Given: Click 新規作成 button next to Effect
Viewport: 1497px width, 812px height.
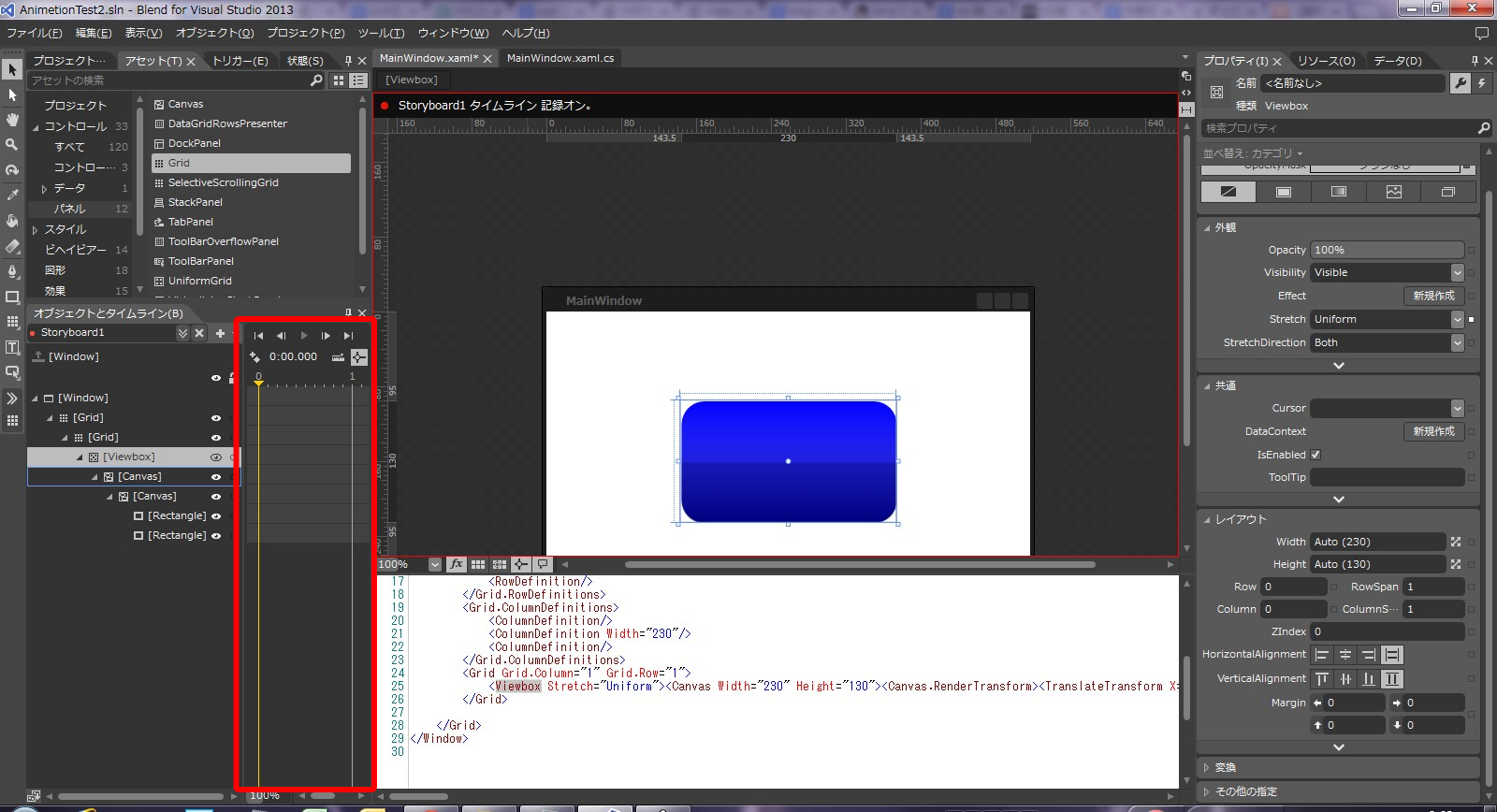Looking at the screenshot, I should pos(1433,296).
